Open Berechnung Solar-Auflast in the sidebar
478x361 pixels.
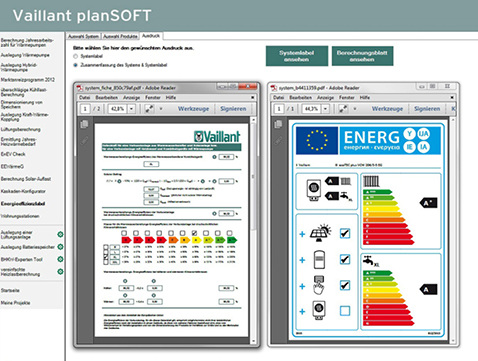[x=26, y=179]
